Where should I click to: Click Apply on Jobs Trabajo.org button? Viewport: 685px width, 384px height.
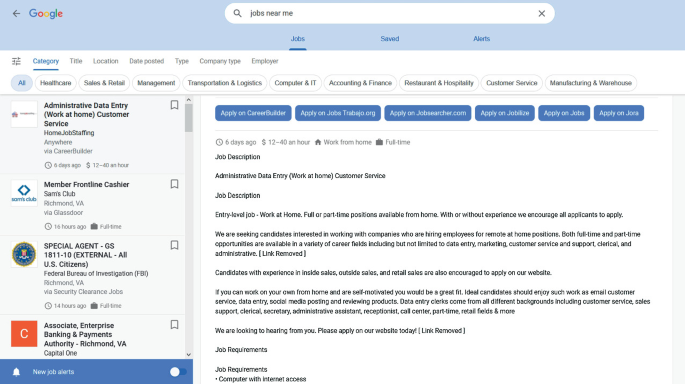[x=338, y=113]
